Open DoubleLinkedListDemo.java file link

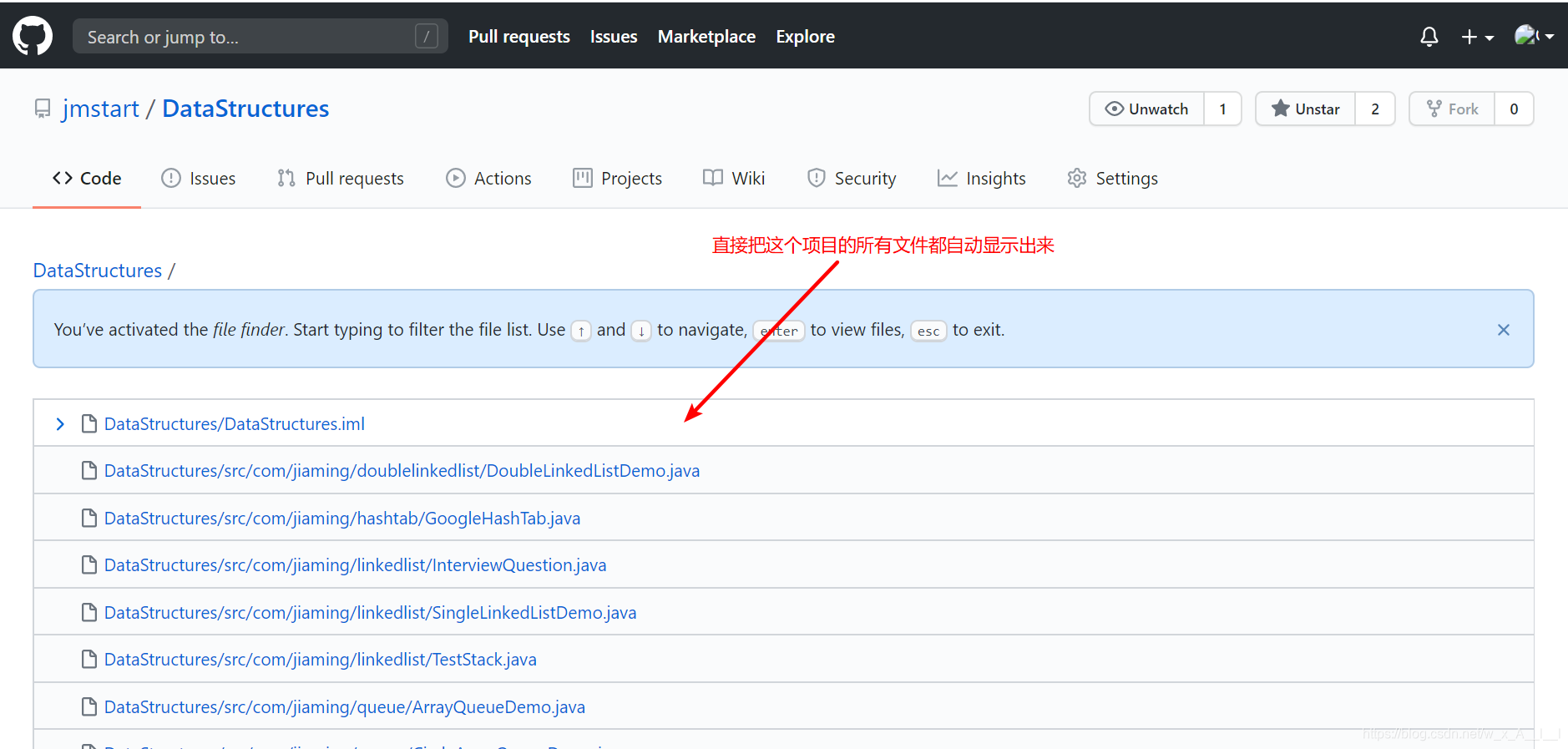point(402,471)
